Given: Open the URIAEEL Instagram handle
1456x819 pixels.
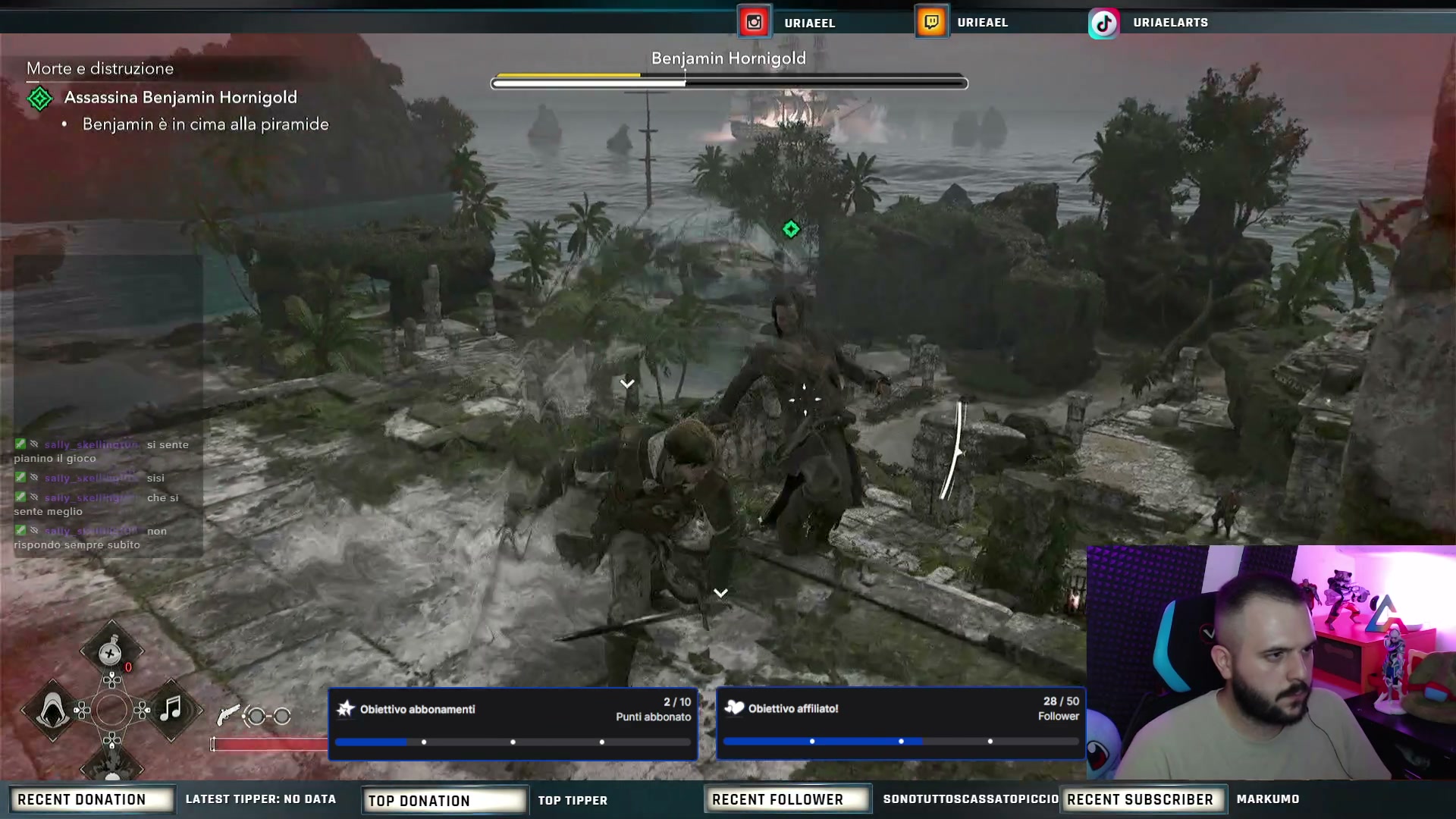Looking at the screenshot, I should (x=810, y=23).
